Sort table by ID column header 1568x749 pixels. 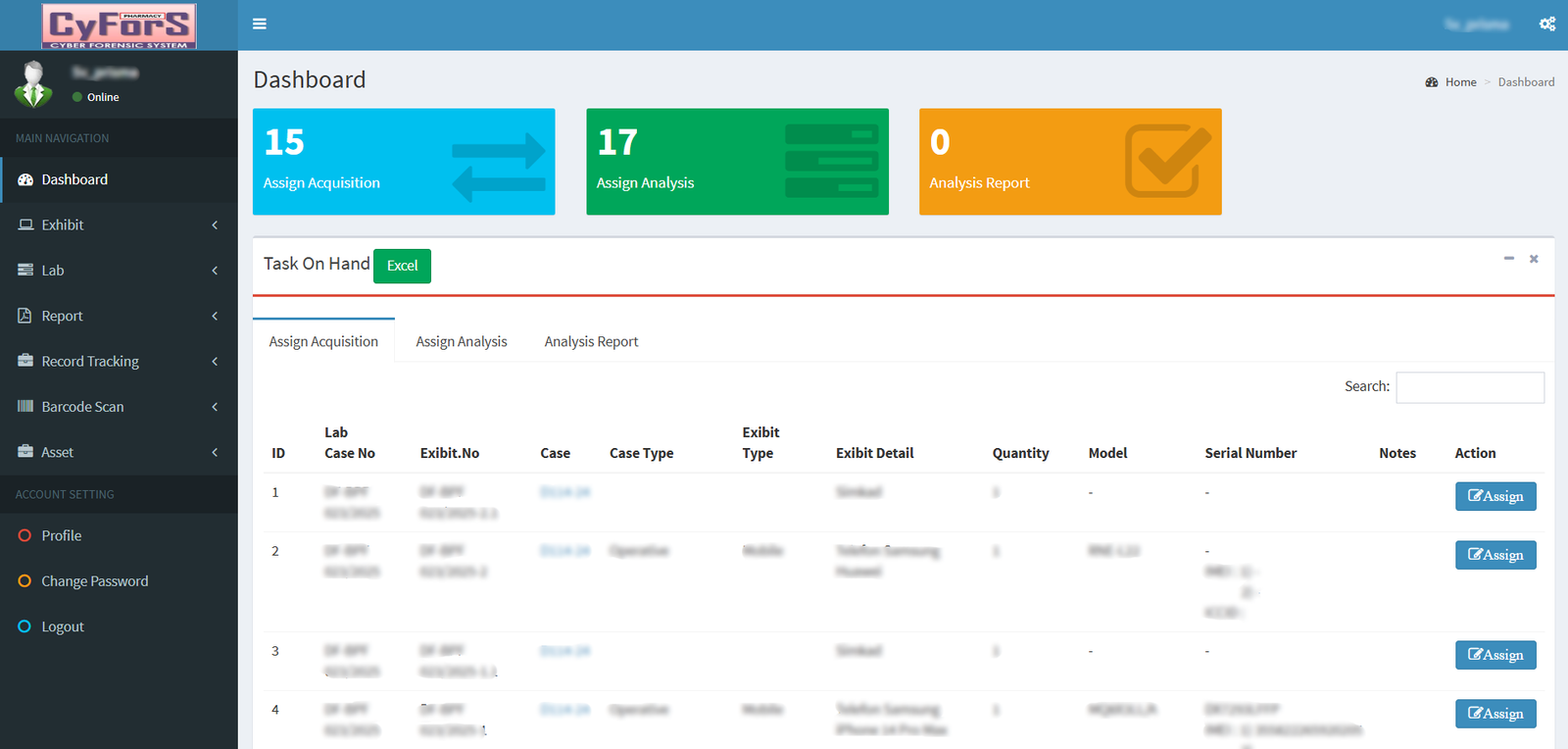click(278, 453)
